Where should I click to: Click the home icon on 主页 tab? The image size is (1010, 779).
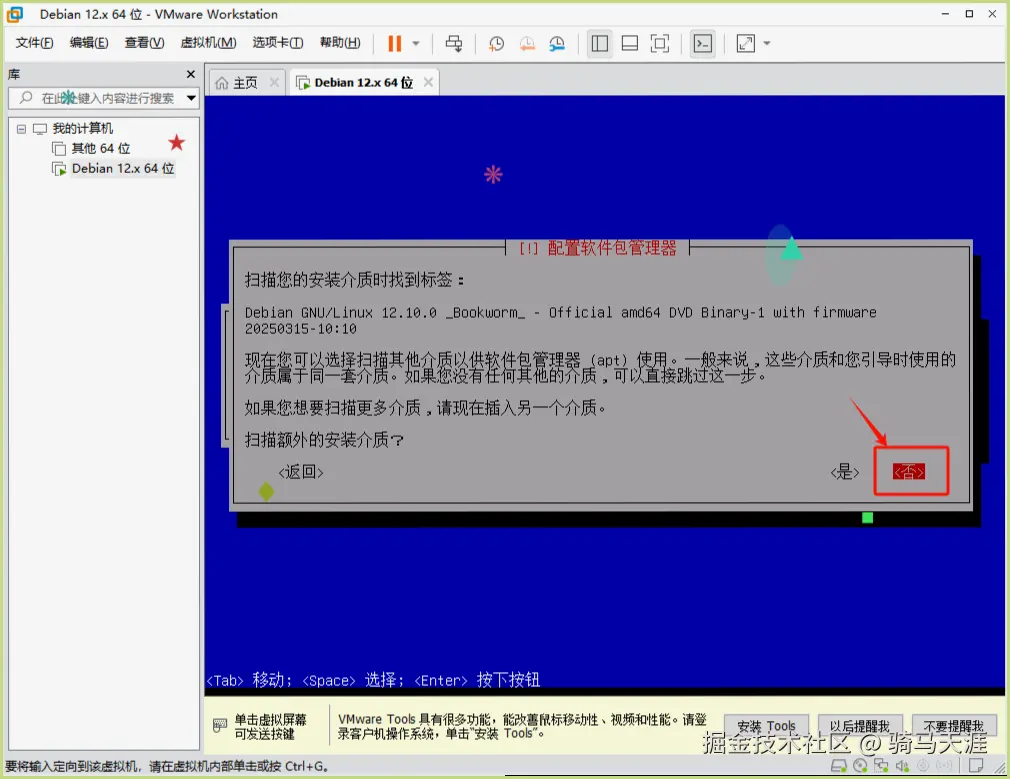[222, 82]
